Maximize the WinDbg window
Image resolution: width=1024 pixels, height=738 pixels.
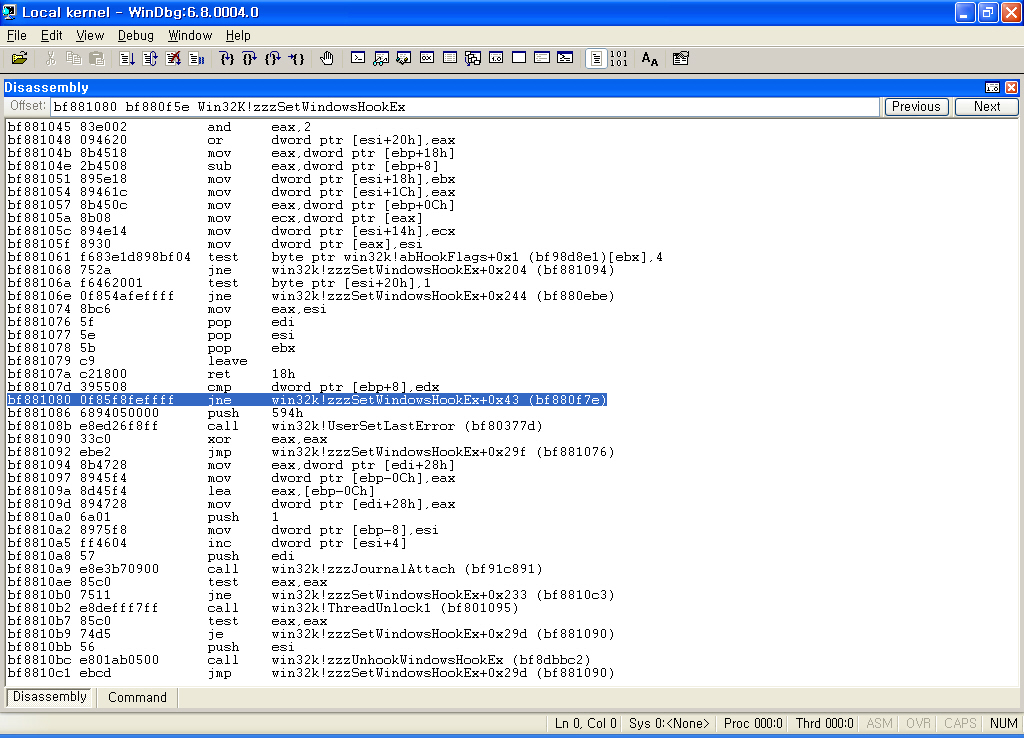click(987, 12)
